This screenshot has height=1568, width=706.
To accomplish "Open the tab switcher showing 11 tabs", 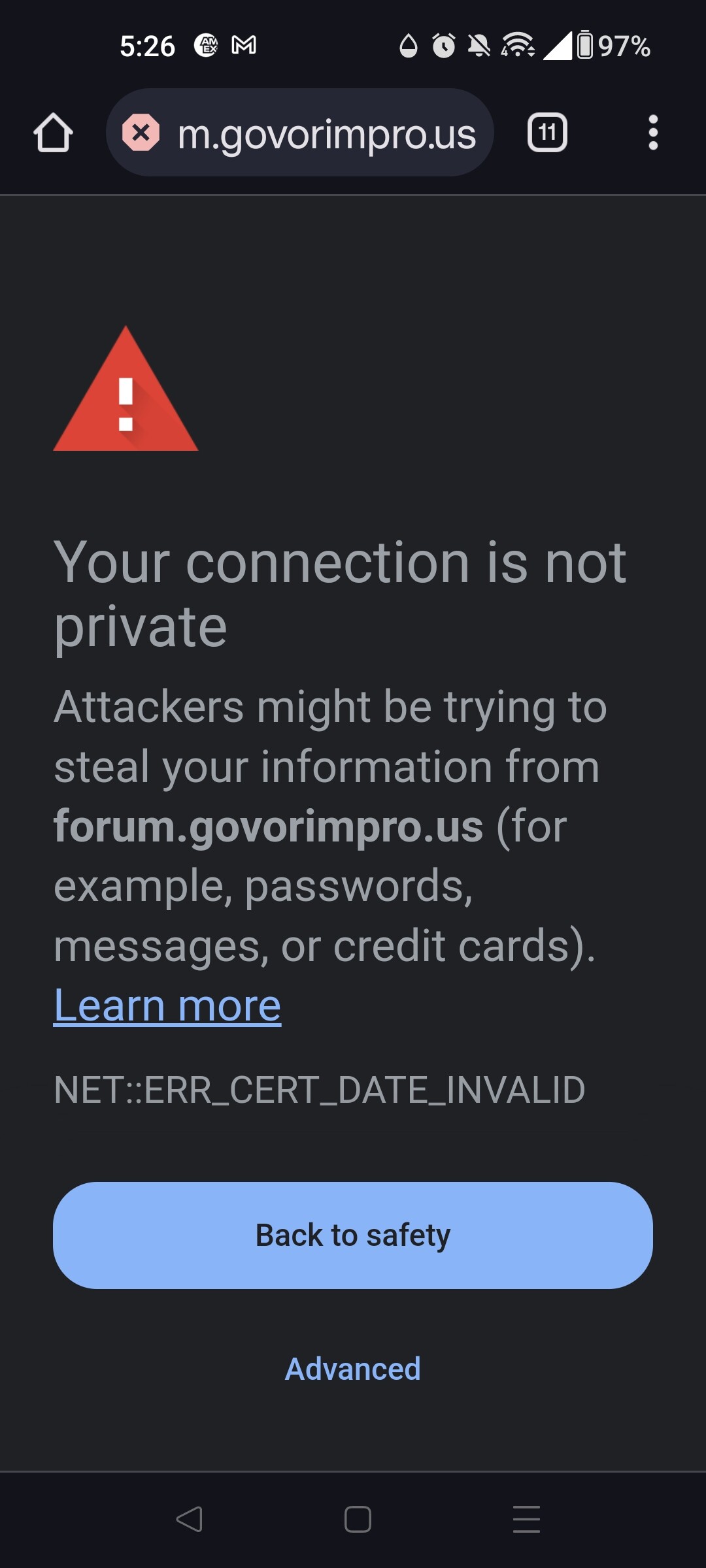I will click(x=547, y=133).
